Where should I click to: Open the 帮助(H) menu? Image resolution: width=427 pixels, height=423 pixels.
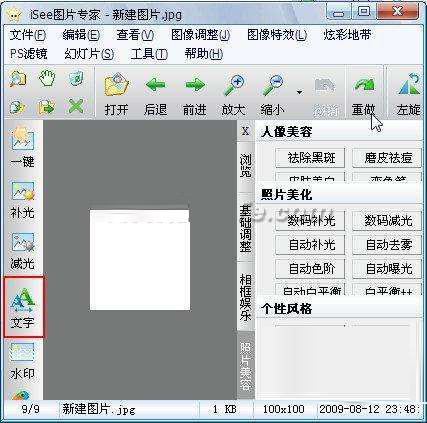204,54
